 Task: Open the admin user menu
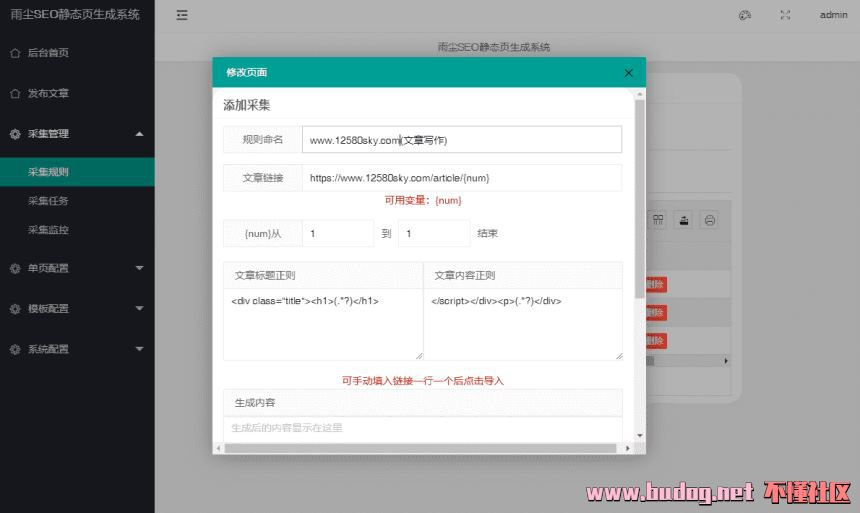pos(833,15)
